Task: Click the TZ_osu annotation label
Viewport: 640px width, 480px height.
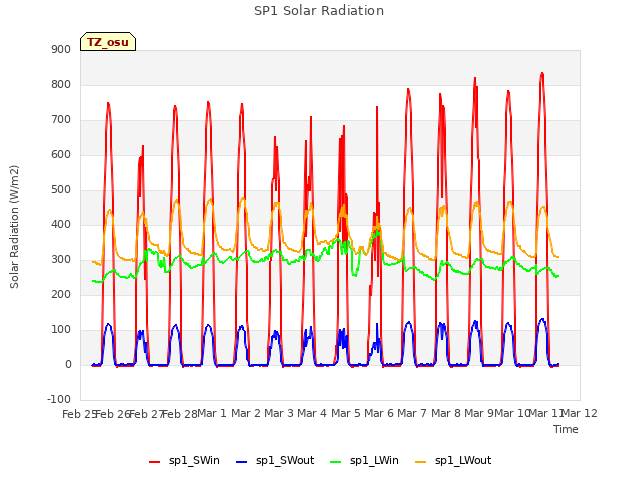Action: coord(108,42)
